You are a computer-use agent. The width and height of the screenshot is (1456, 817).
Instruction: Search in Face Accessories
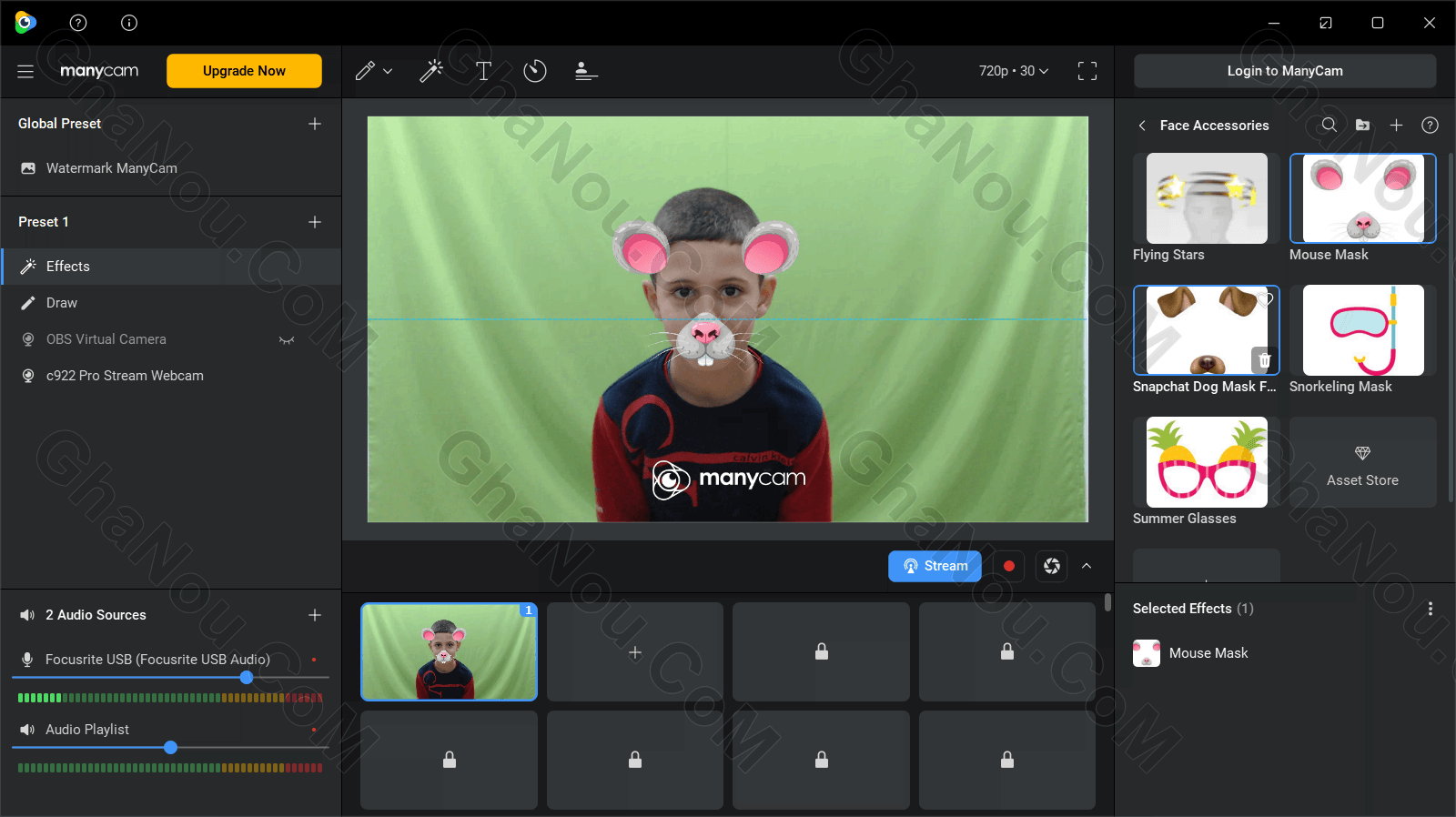coord(1330,126)
